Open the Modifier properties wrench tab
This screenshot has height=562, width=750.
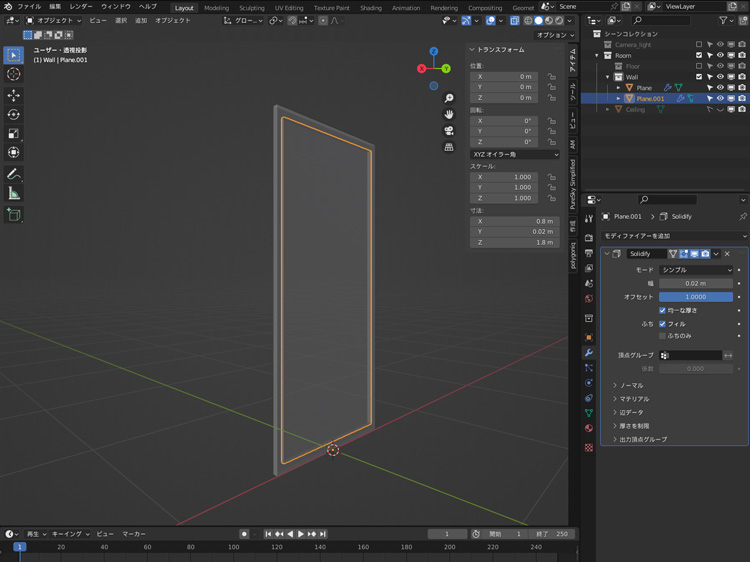pyautogui.click(x=589, y=353)
